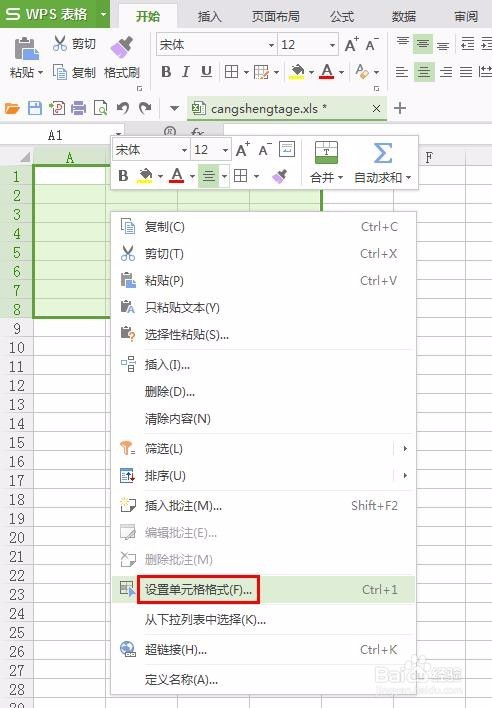Screen dimensions: 492x708
Task: Toggle Italic in the ribbon
Action: [x=186, y=71]
